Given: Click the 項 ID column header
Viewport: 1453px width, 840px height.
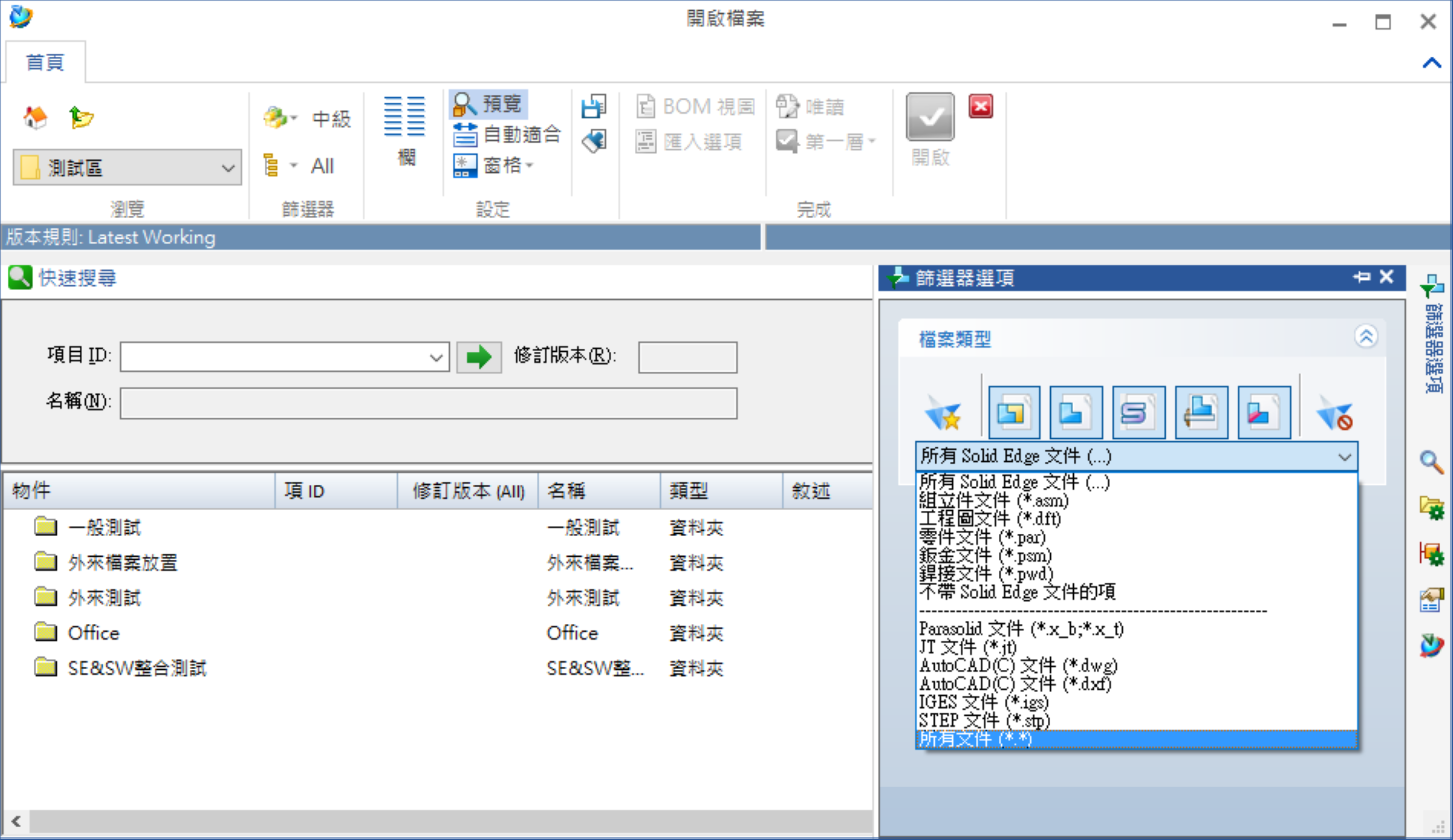Looking at the screenshot, I should coord(336,491).
